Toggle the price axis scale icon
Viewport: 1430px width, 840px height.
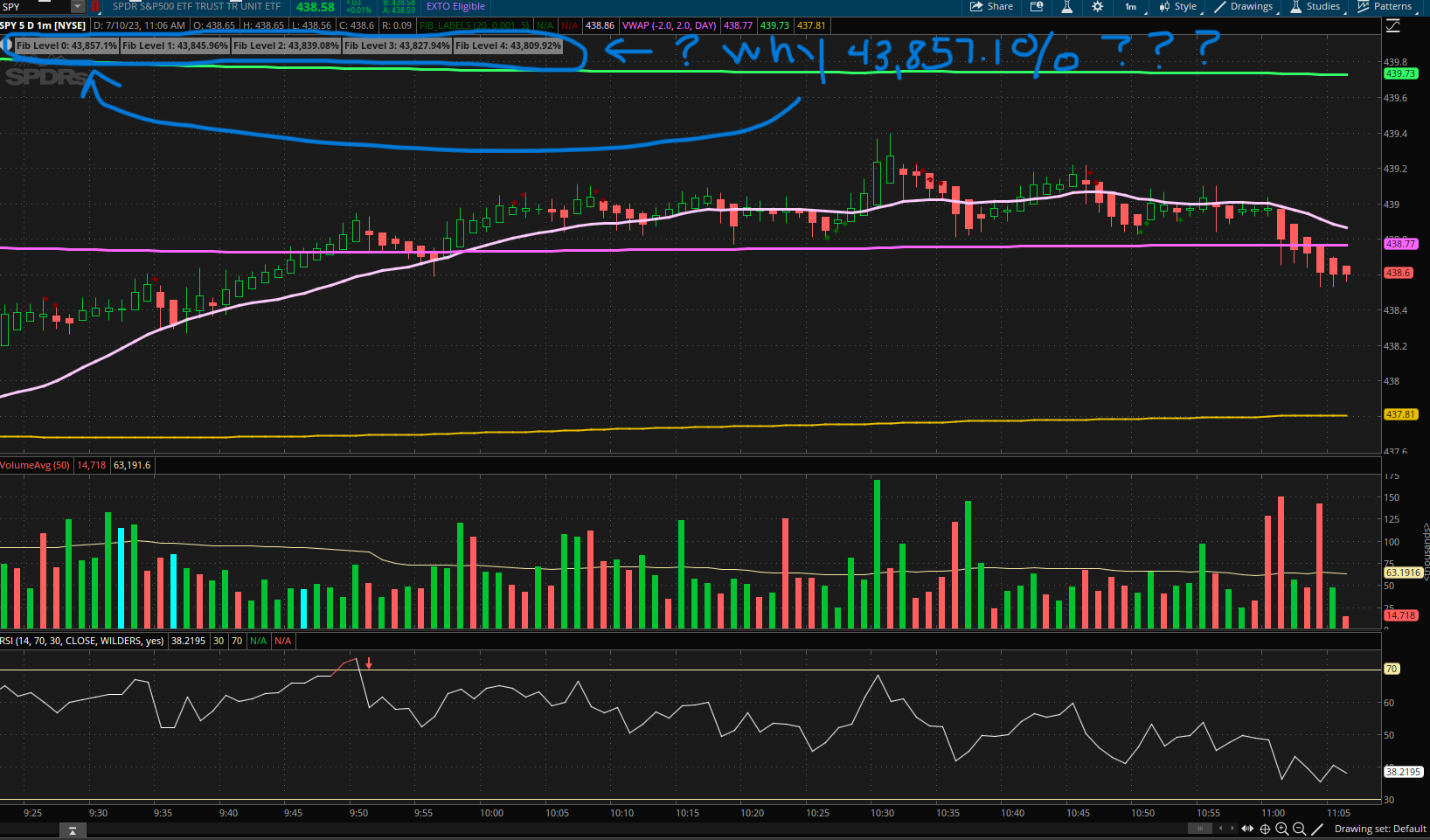tap(1393, 26)
